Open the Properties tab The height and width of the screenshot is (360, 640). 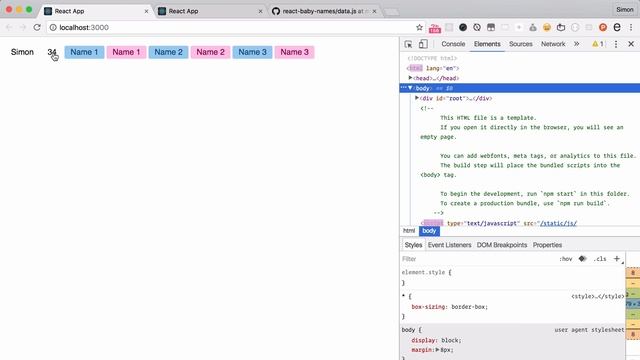click(547, 245)
